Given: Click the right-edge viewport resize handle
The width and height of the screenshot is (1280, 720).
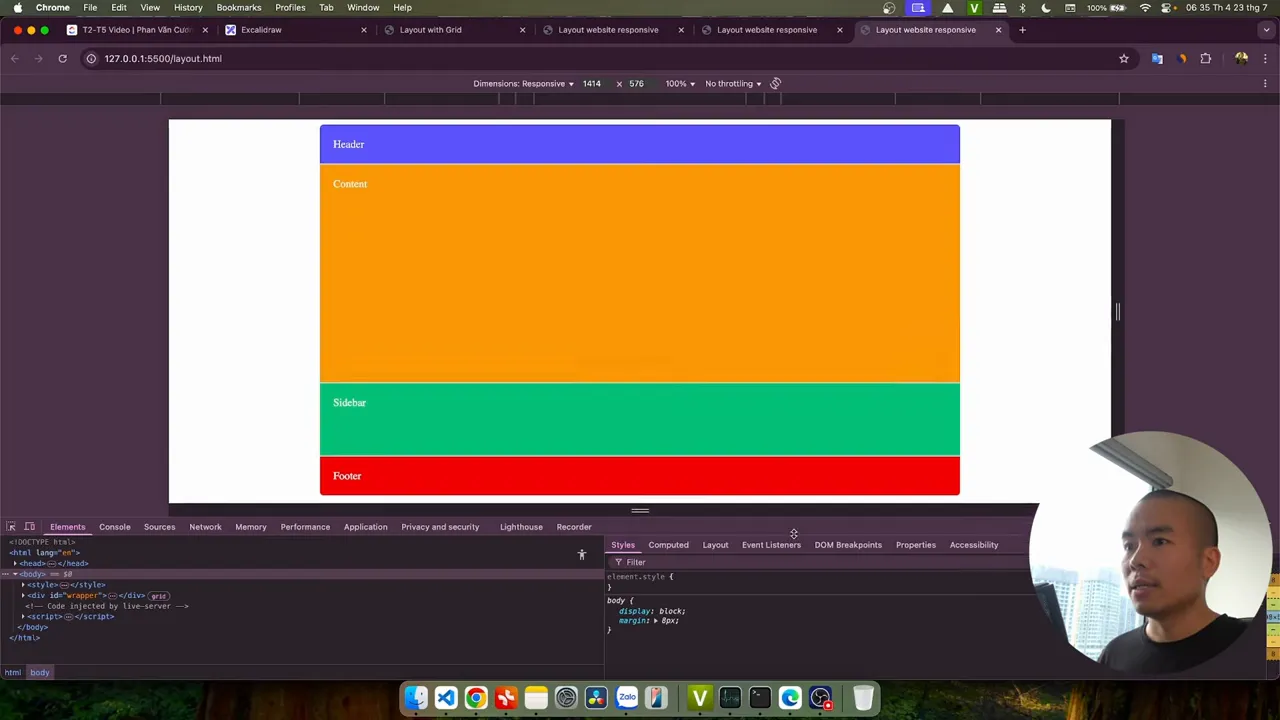Looking at the screenshot, I should [1117, 312].
